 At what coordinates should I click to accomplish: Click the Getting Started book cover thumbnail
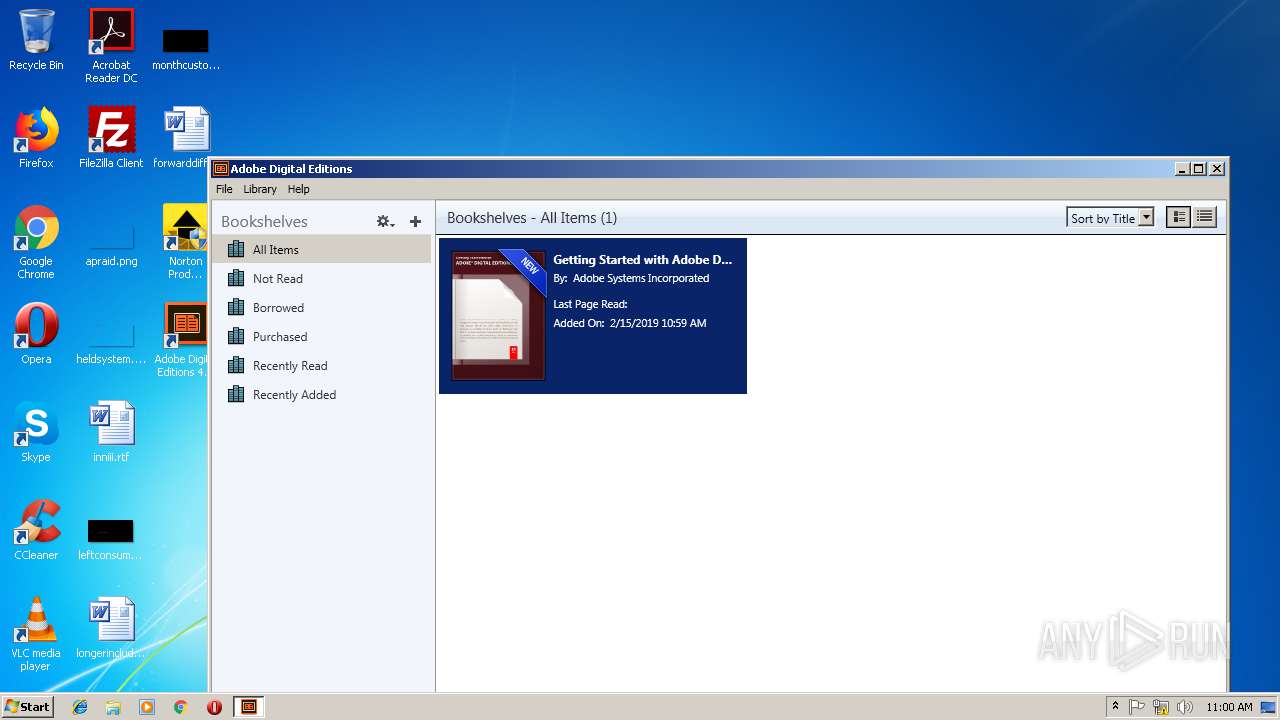tap(498, 315)
